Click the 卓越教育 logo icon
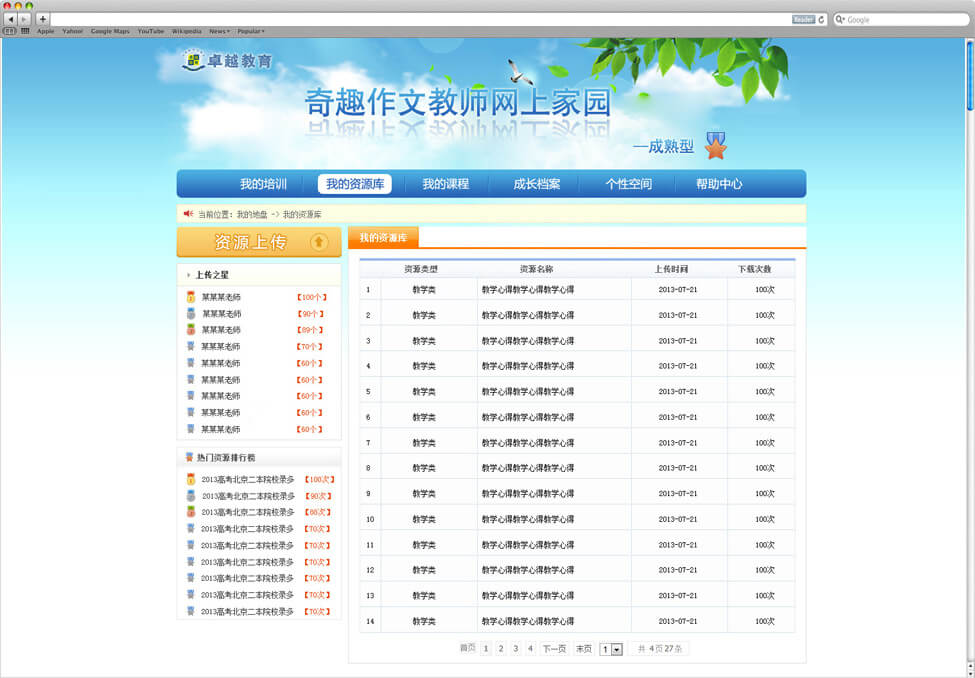 [x=193, y=61]
